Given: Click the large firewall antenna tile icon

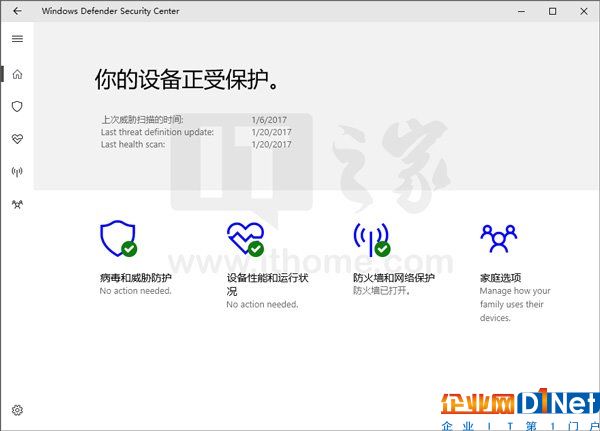Looking at the screenshot, I should (372, 240).
